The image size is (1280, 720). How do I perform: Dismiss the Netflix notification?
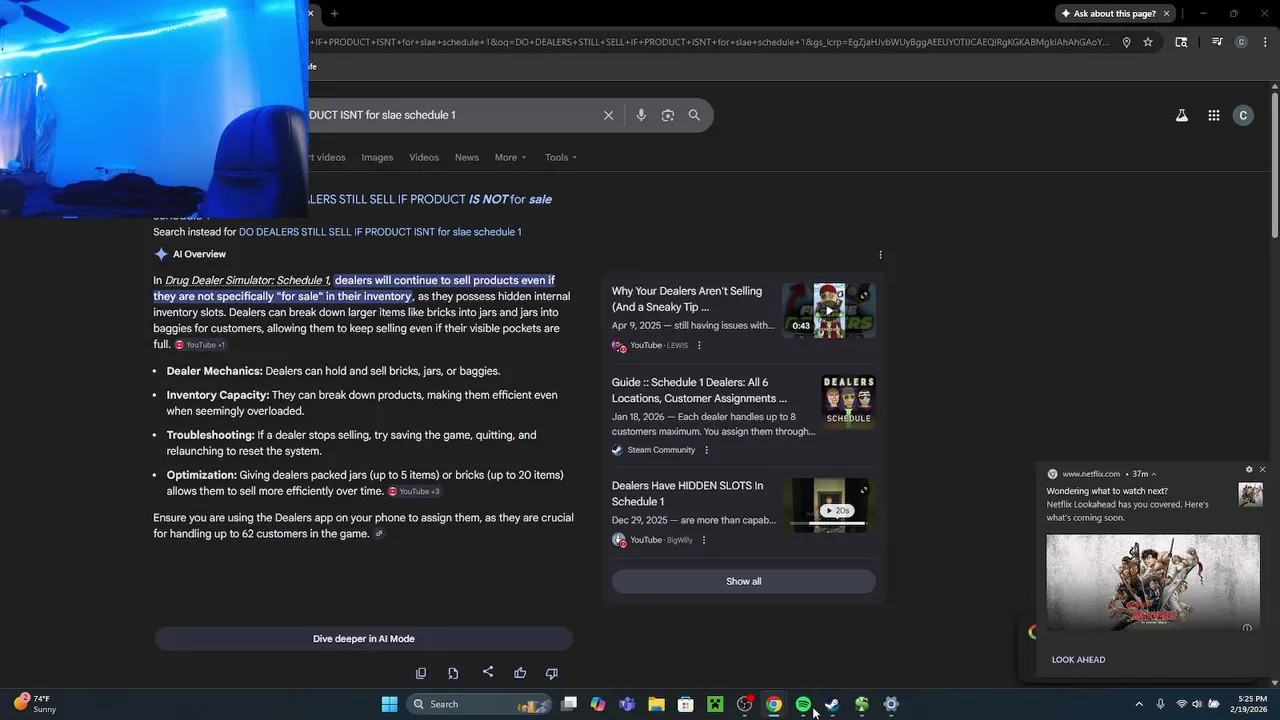[1262, 470]
